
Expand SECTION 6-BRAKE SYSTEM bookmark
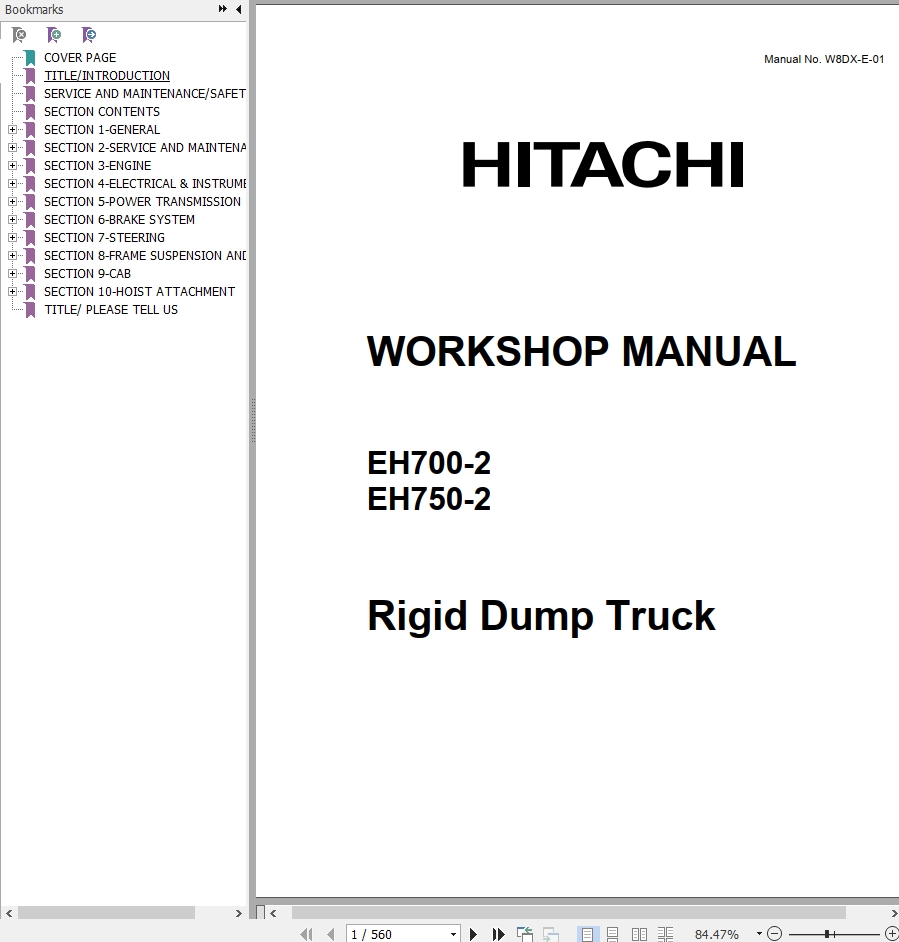click(12, 219)
